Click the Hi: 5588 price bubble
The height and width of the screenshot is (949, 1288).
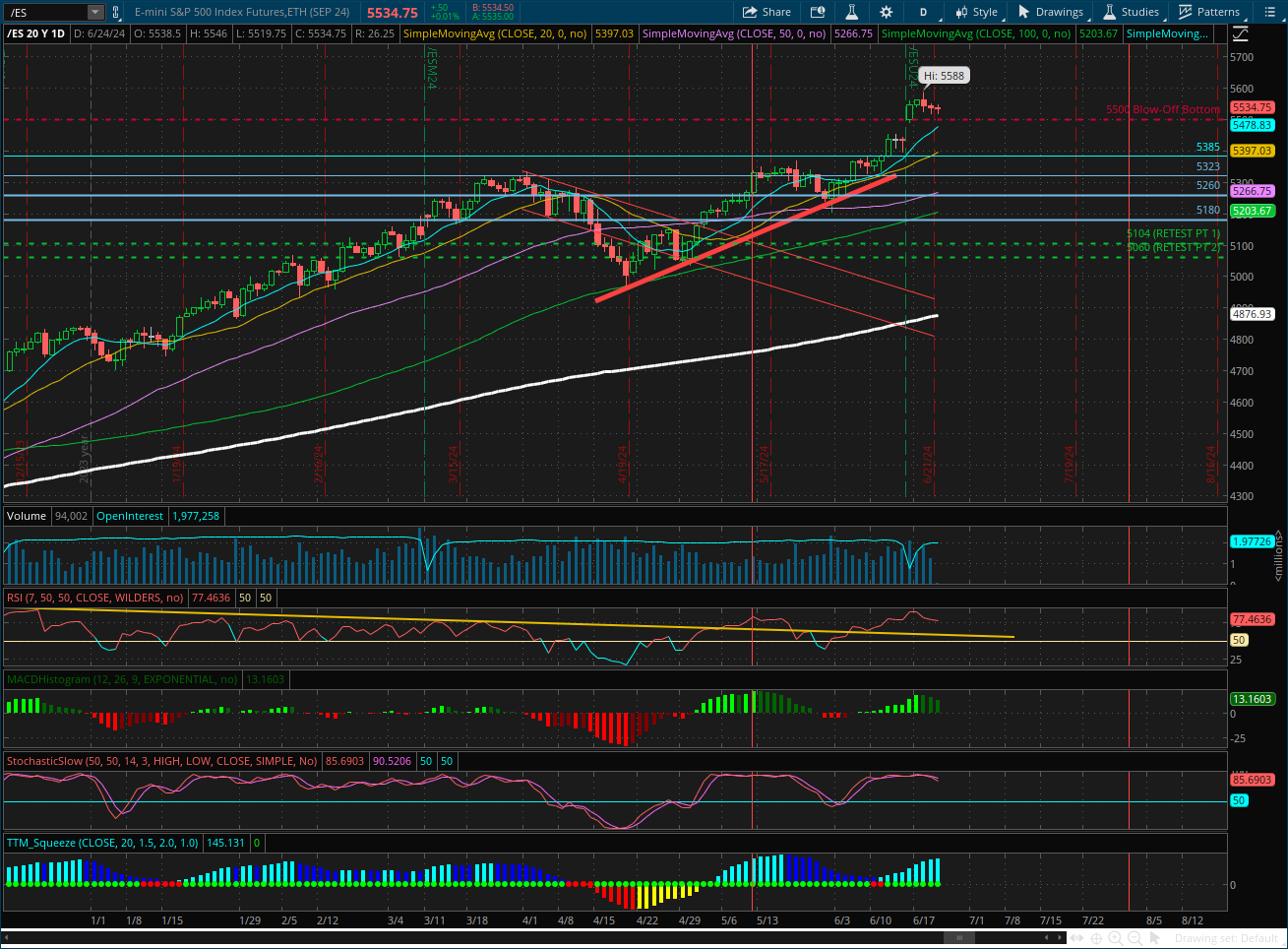point(944,76)
